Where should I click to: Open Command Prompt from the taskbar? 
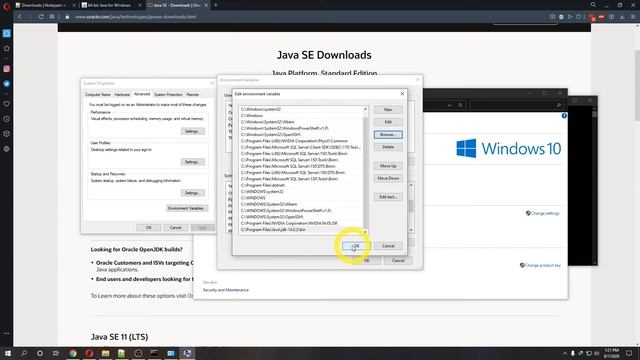click(x=154, y=353)
